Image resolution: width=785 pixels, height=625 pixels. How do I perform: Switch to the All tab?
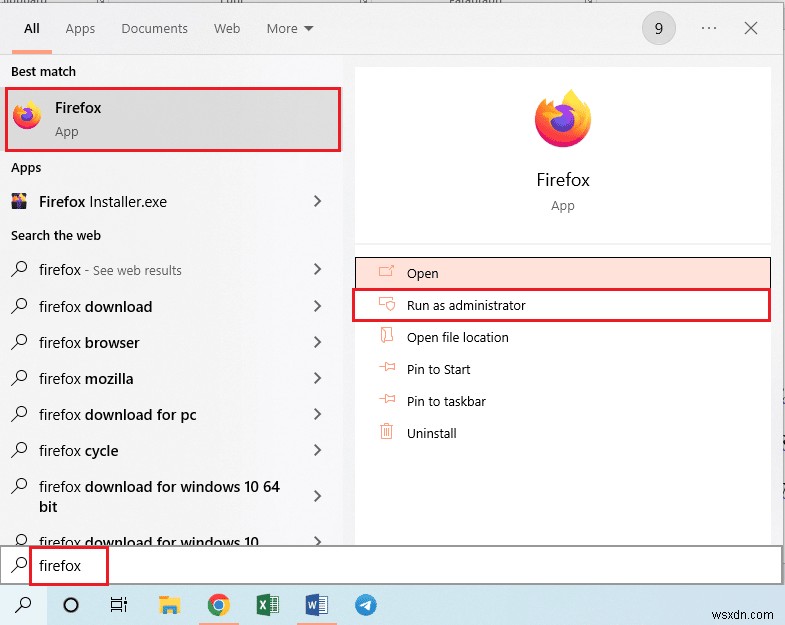[32, 29]
